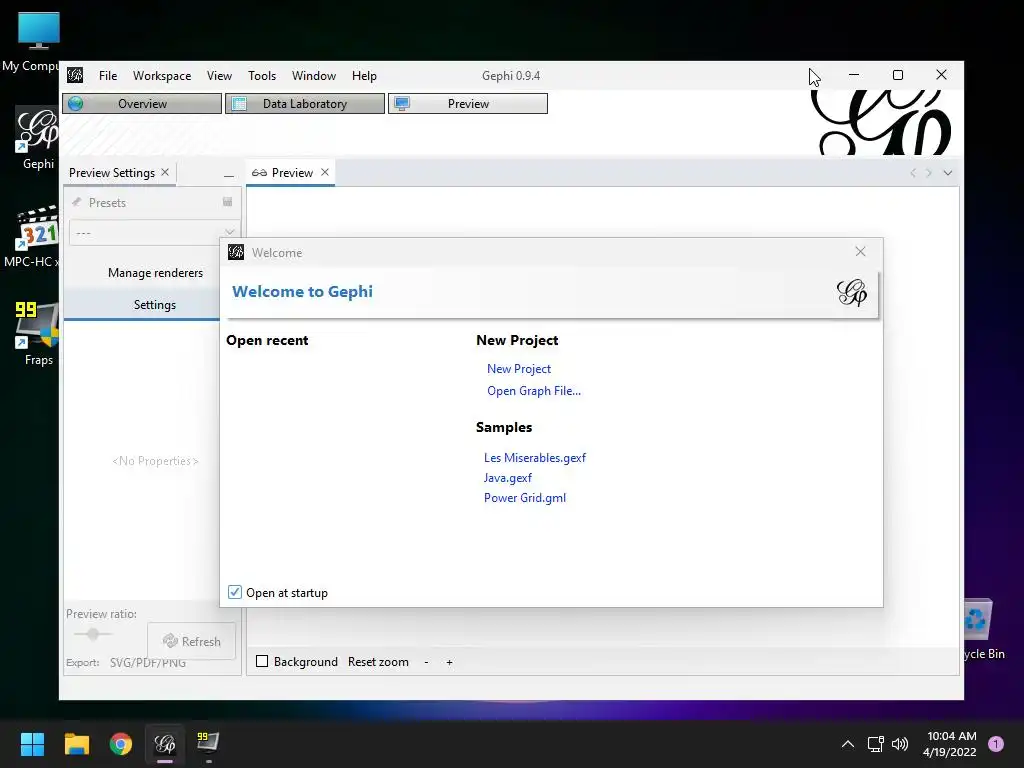
Task: Open the Java.gexf sample
Action: coord(507,478)
